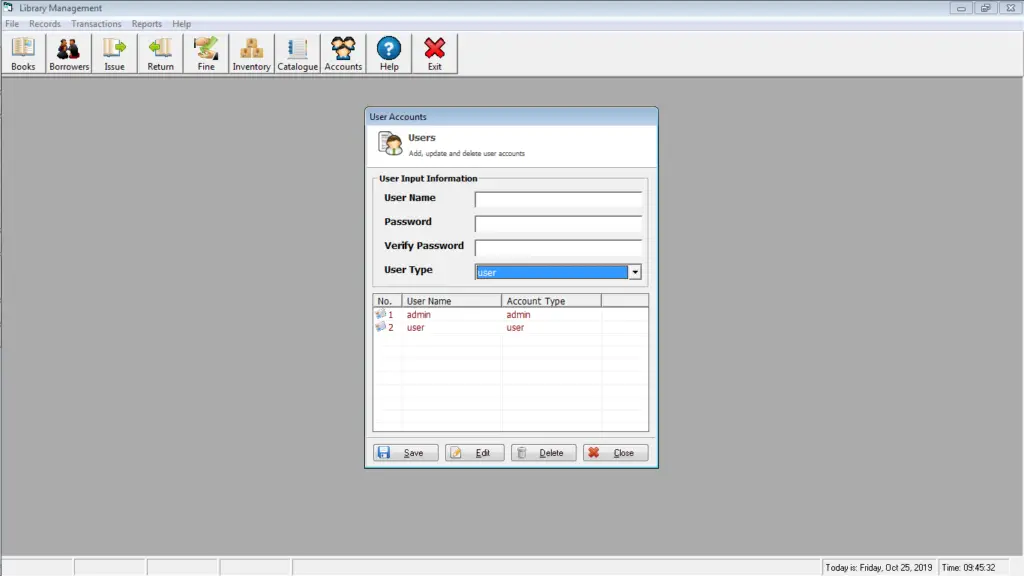Click the Return book icon
This screenshot has height=576, width=1024.
point(159,52)
